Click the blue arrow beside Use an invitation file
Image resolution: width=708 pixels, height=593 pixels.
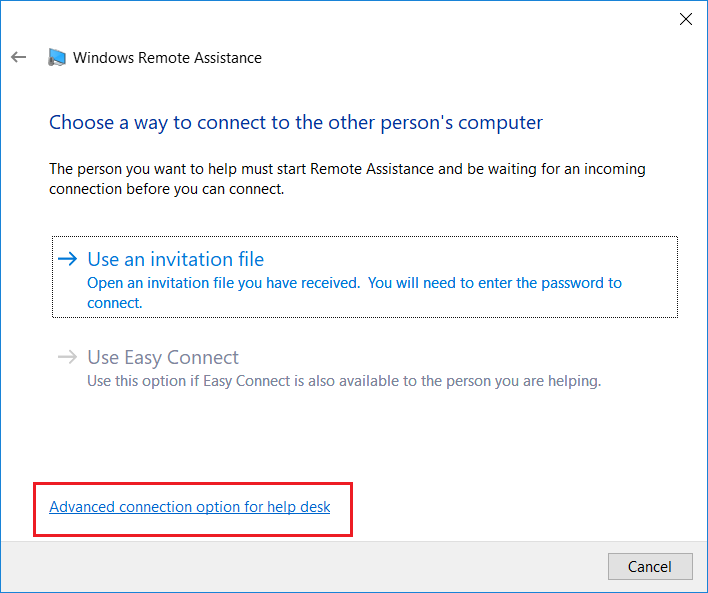point(68,259)
